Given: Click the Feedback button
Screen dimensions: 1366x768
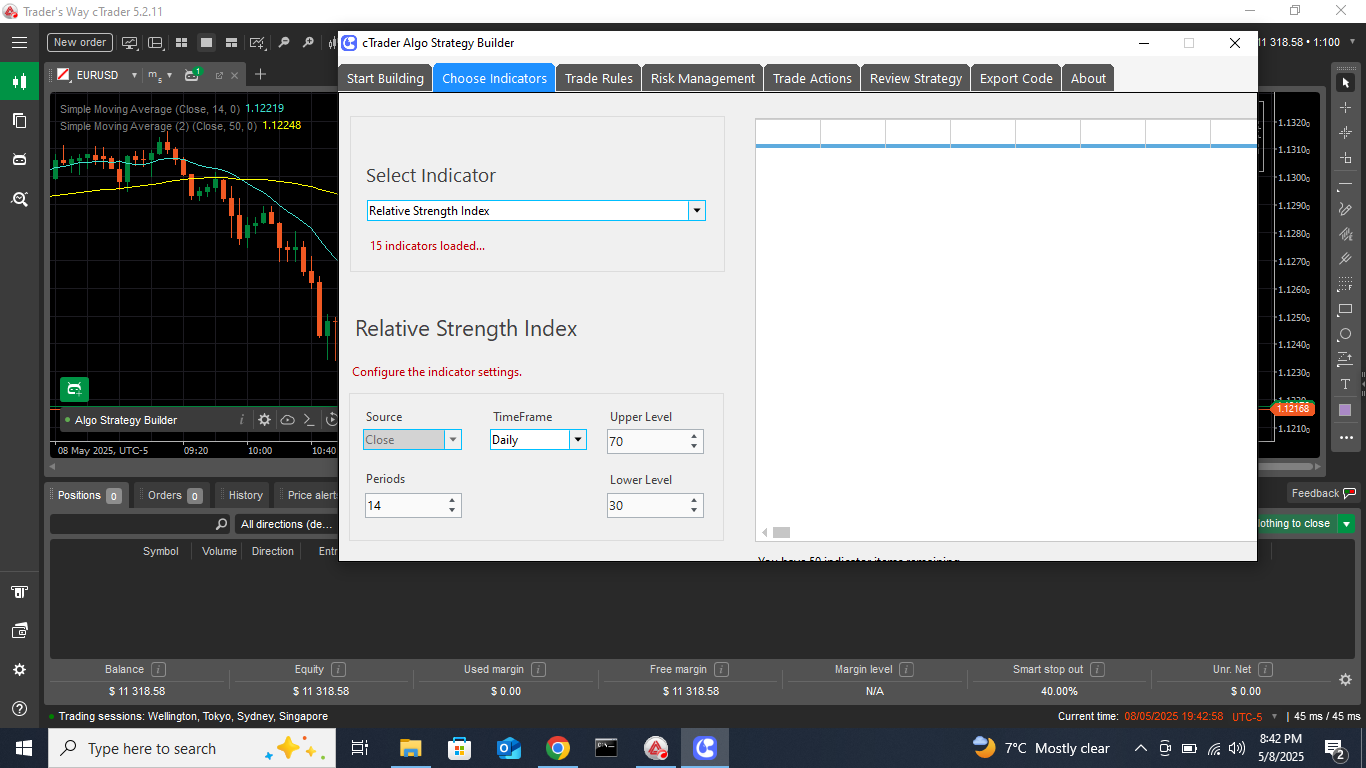Looking at the screenshot, I should [1323, 493].
